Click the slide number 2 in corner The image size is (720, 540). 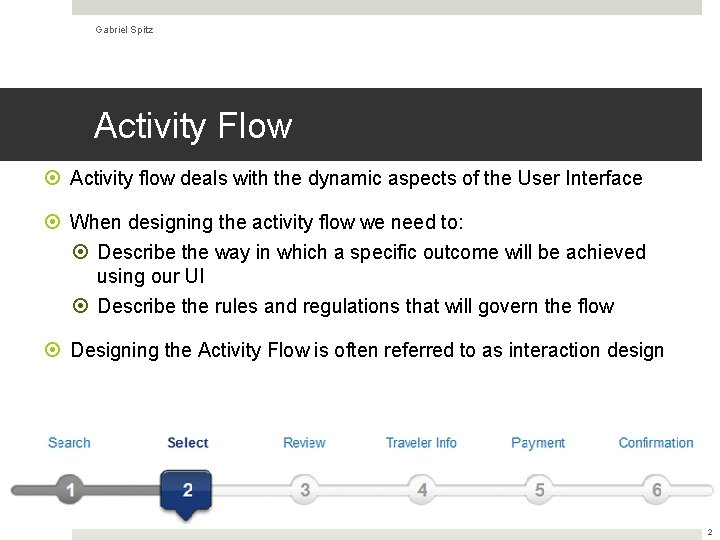708,533
